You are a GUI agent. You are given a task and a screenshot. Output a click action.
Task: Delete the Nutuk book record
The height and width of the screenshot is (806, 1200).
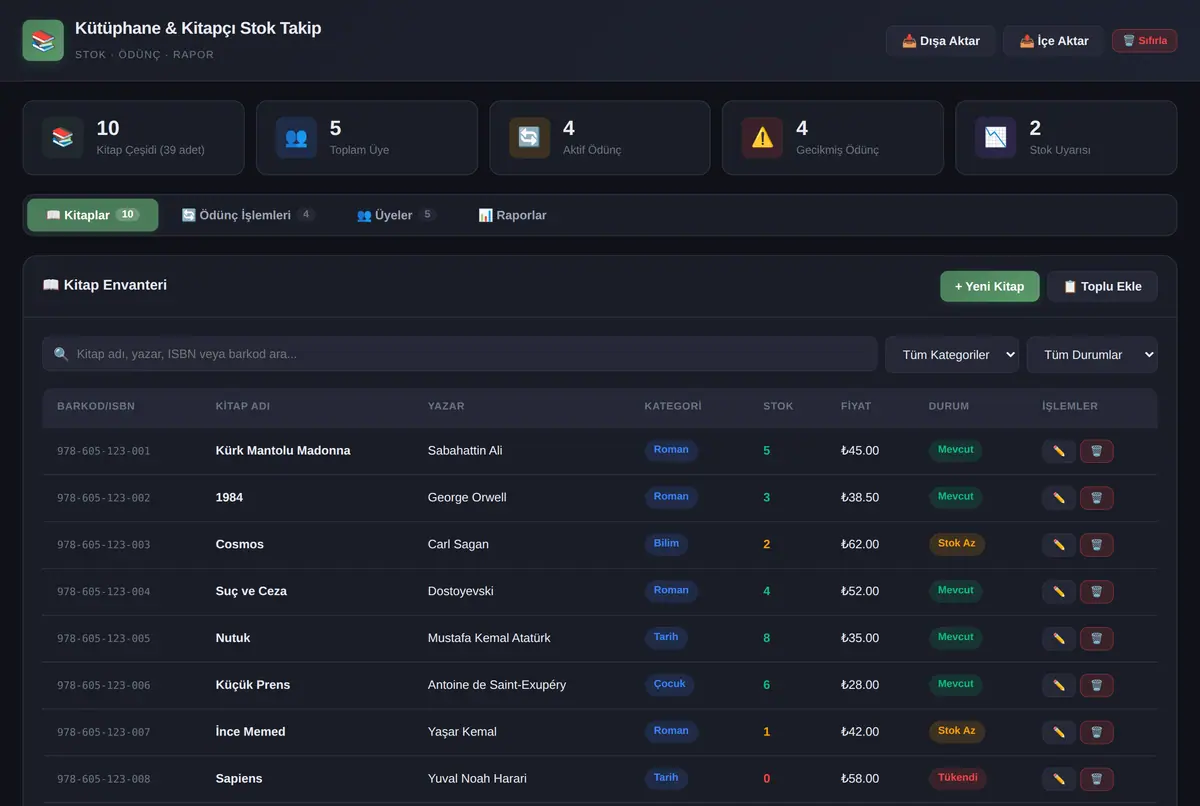(x=1096, y=638)
